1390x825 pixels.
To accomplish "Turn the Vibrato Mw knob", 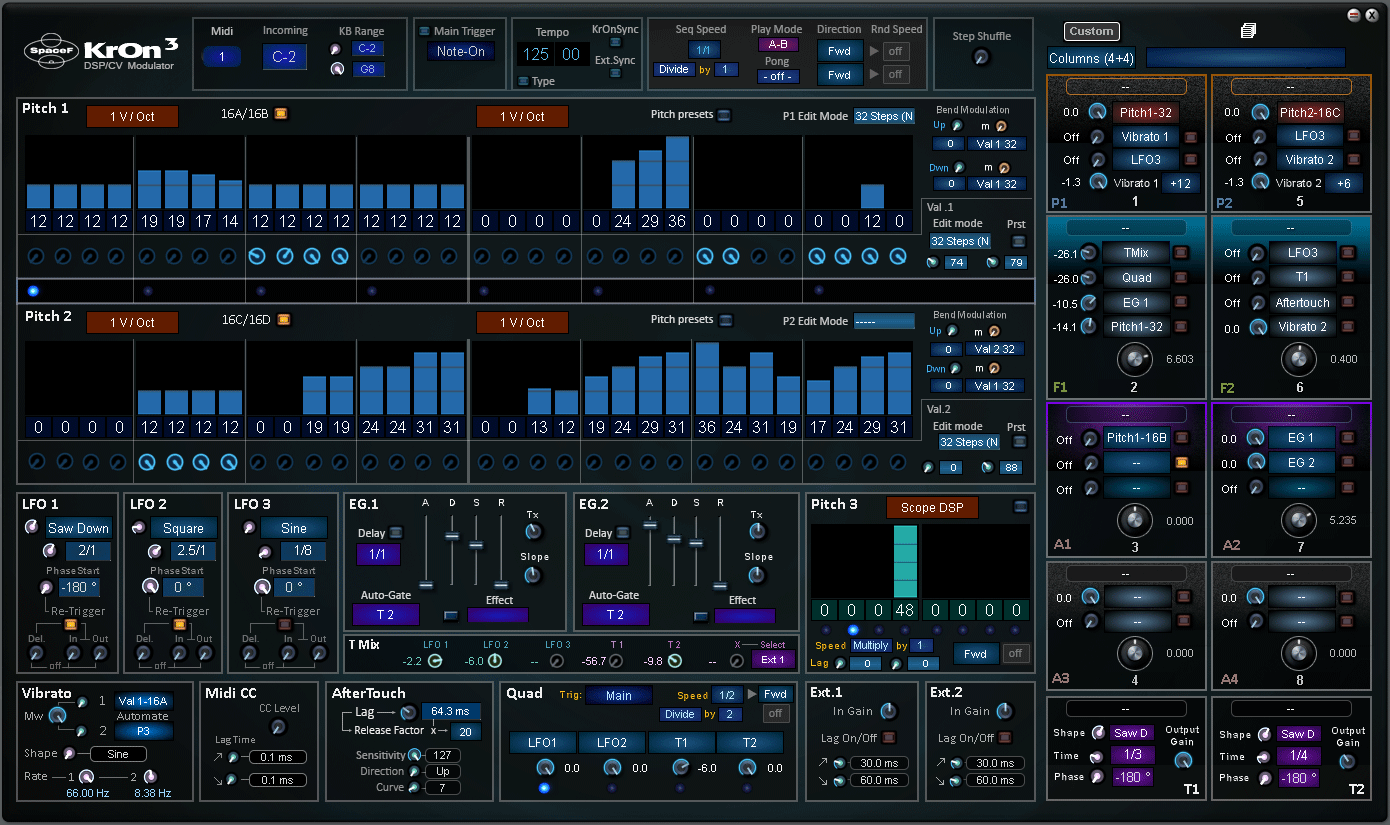I will 57,716.
